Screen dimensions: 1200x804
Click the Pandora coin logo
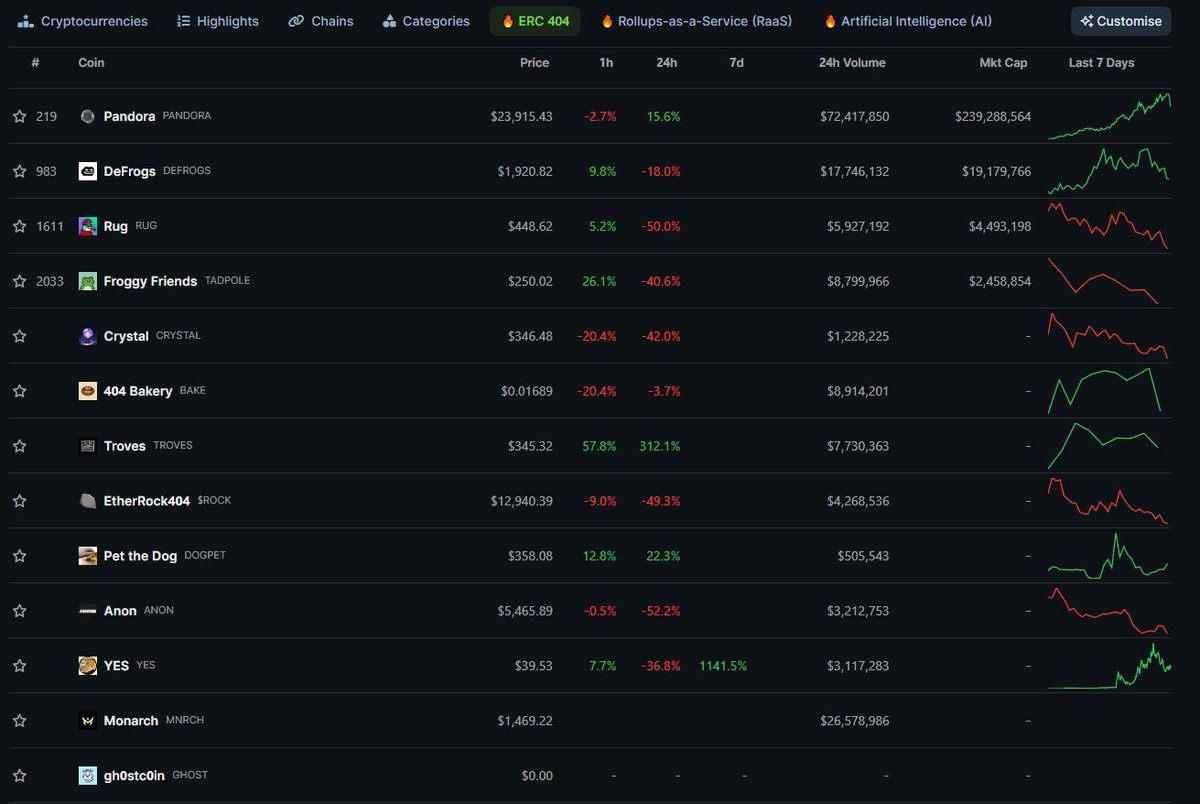(x=88, y=116)
